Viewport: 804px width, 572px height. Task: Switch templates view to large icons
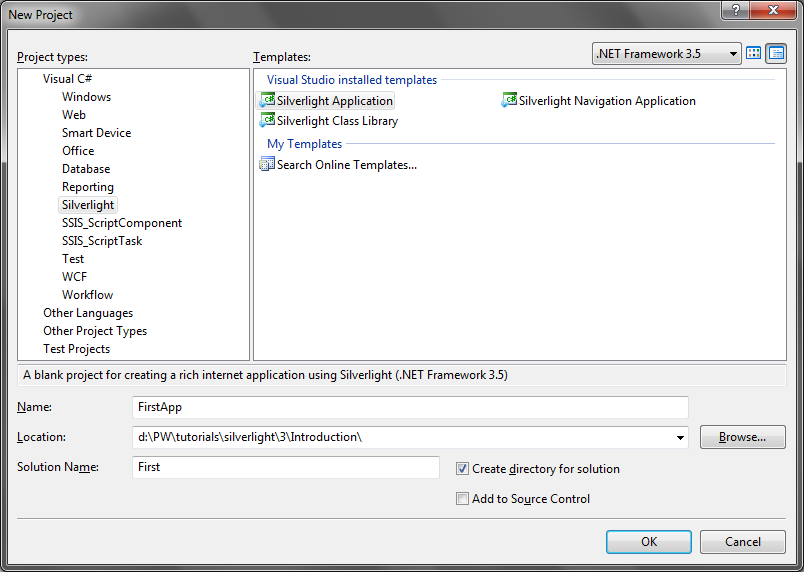[x=753, y=53]
